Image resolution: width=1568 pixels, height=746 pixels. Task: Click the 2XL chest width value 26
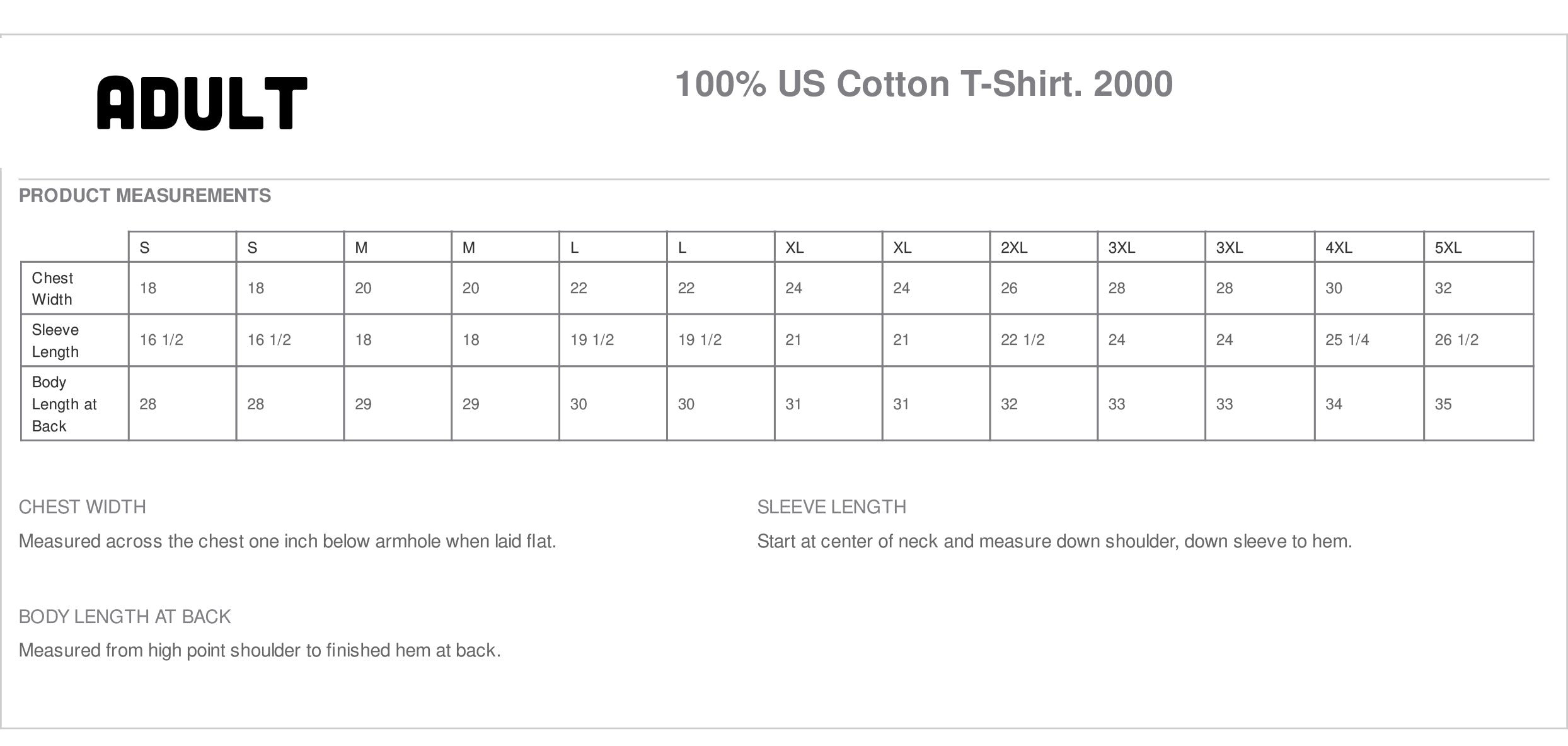[x=1009, y=288]
